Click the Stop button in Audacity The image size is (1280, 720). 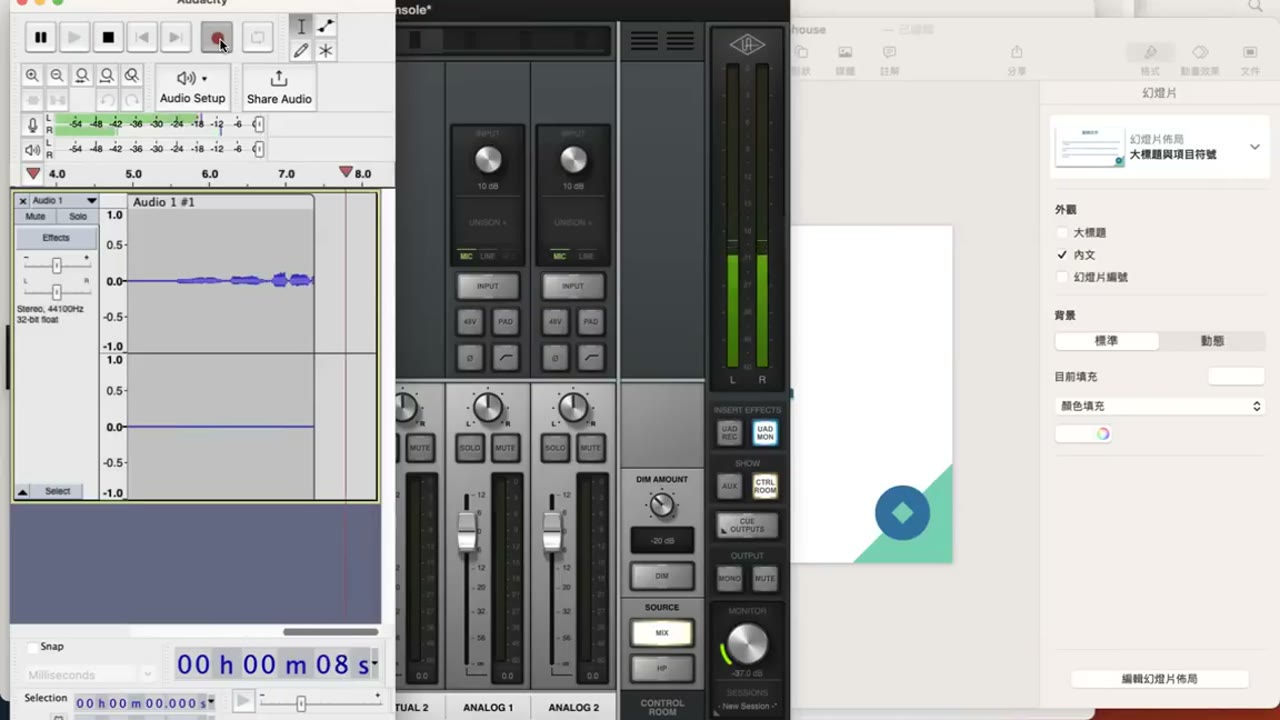pos(108,38)
